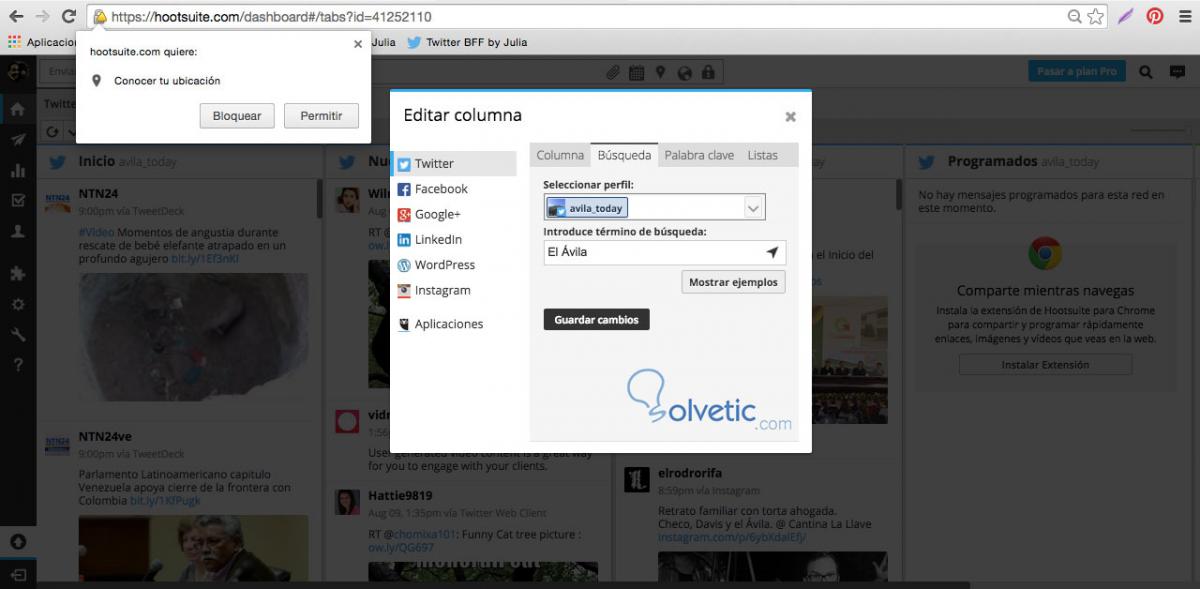Reload the page in browser

[68, 16]
